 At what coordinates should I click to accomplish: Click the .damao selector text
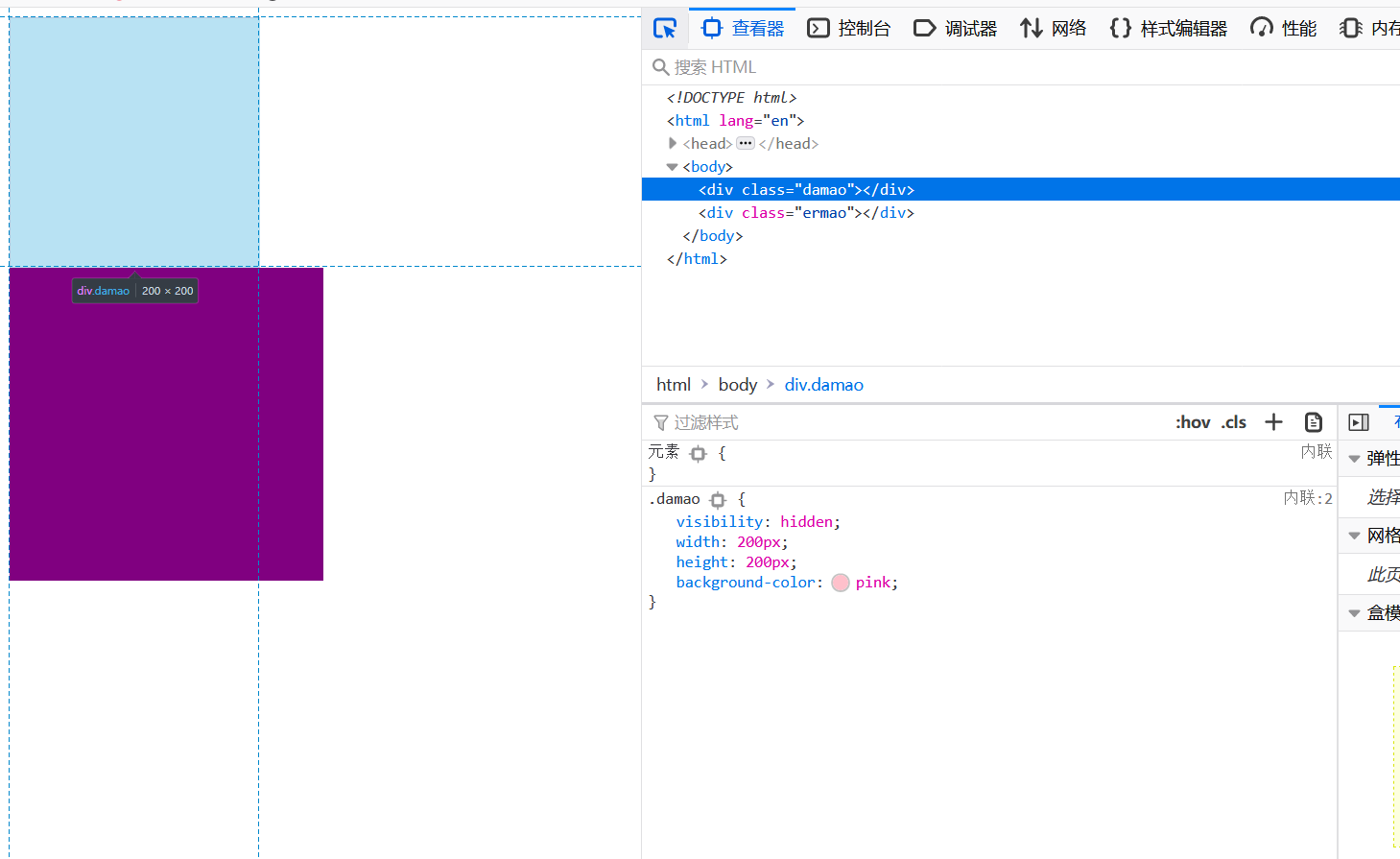click(676, 499)
